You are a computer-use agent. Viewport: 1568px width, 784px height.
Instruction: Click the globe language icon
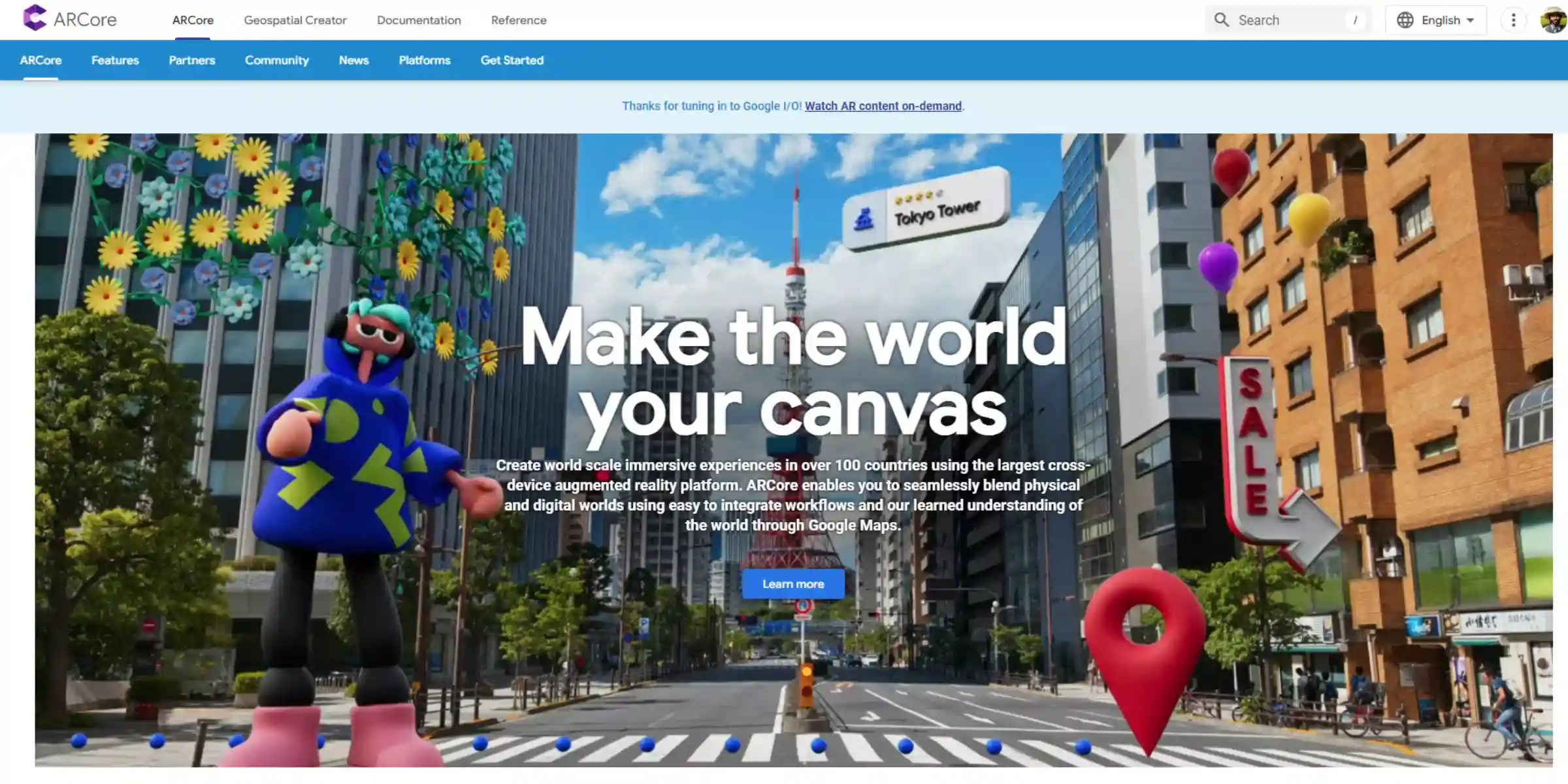[1405, 20]
